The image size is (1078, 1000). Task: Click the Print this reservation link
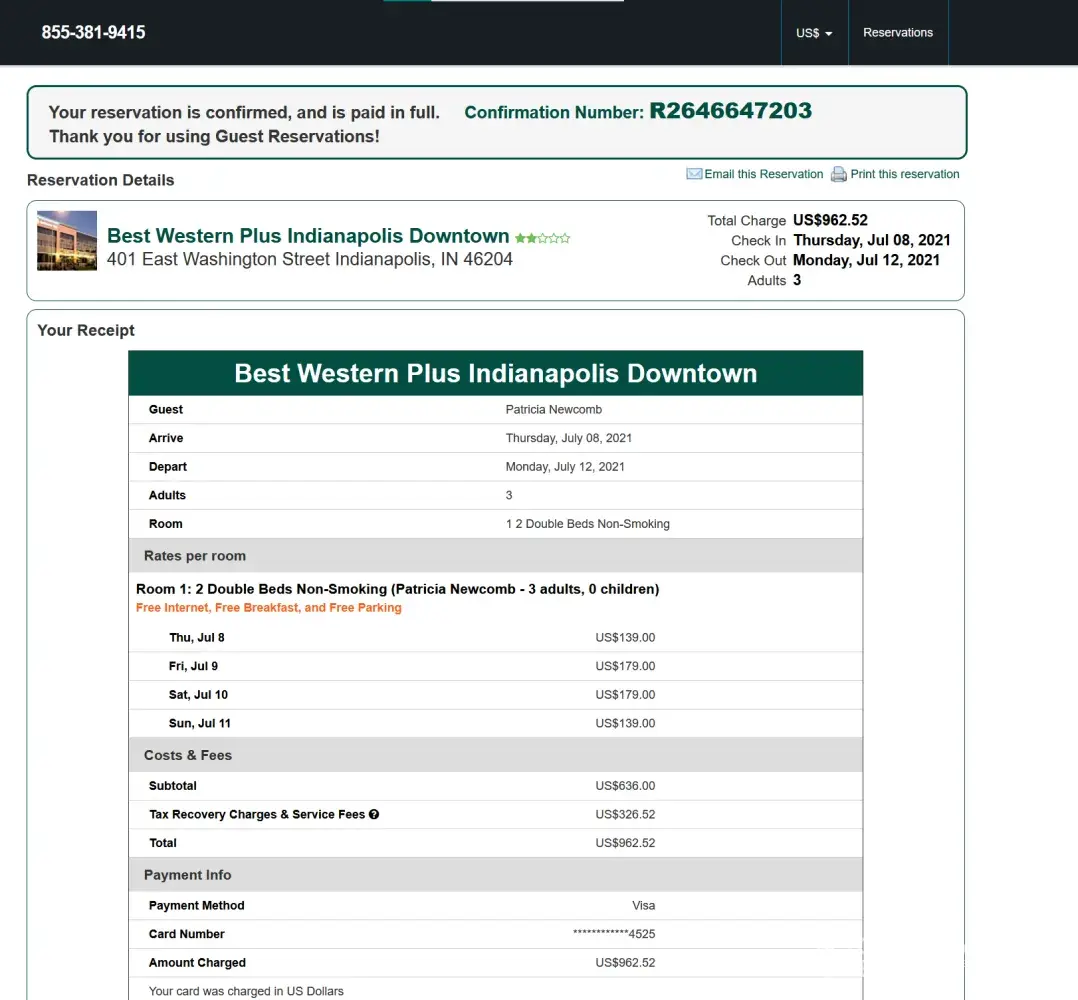(x=904, y=174)
